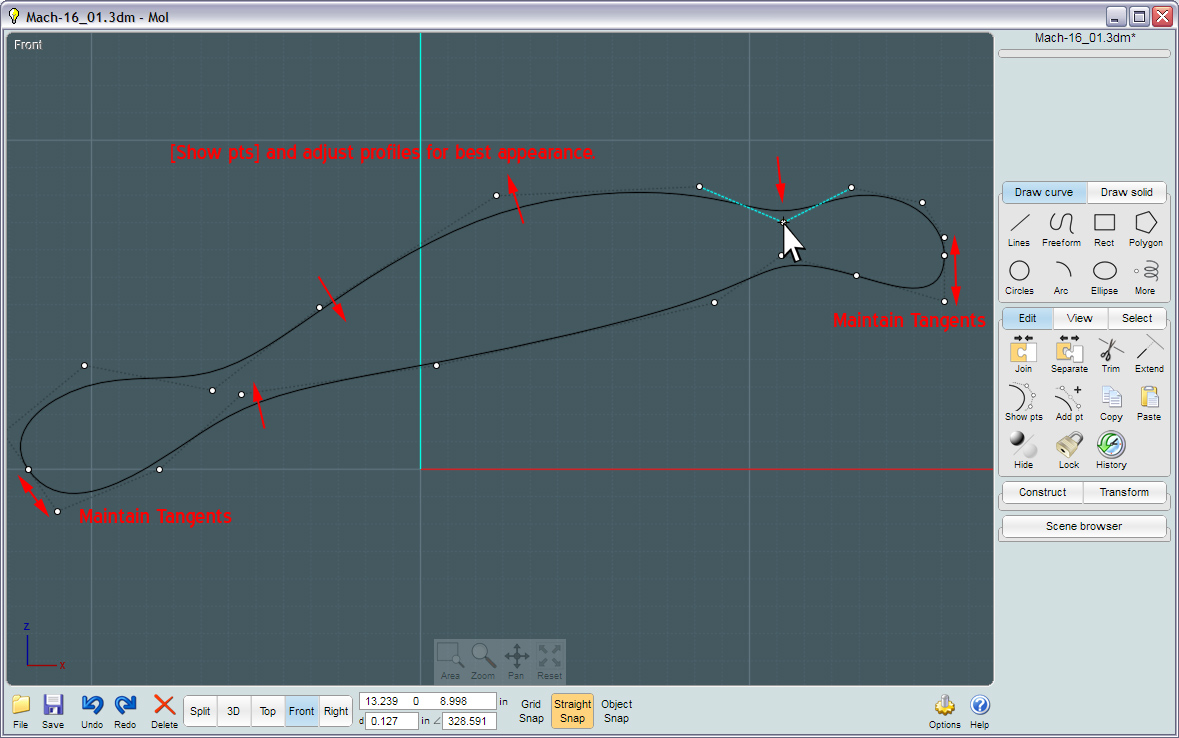
Task: Expand the Construct palette
Action: tap(1042, 492)
